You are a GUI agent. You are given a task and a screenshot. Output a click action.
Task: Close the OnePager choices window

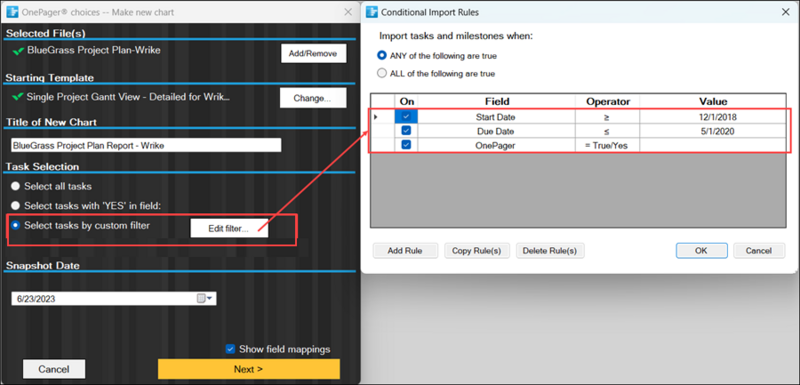[x=348, y=12]
